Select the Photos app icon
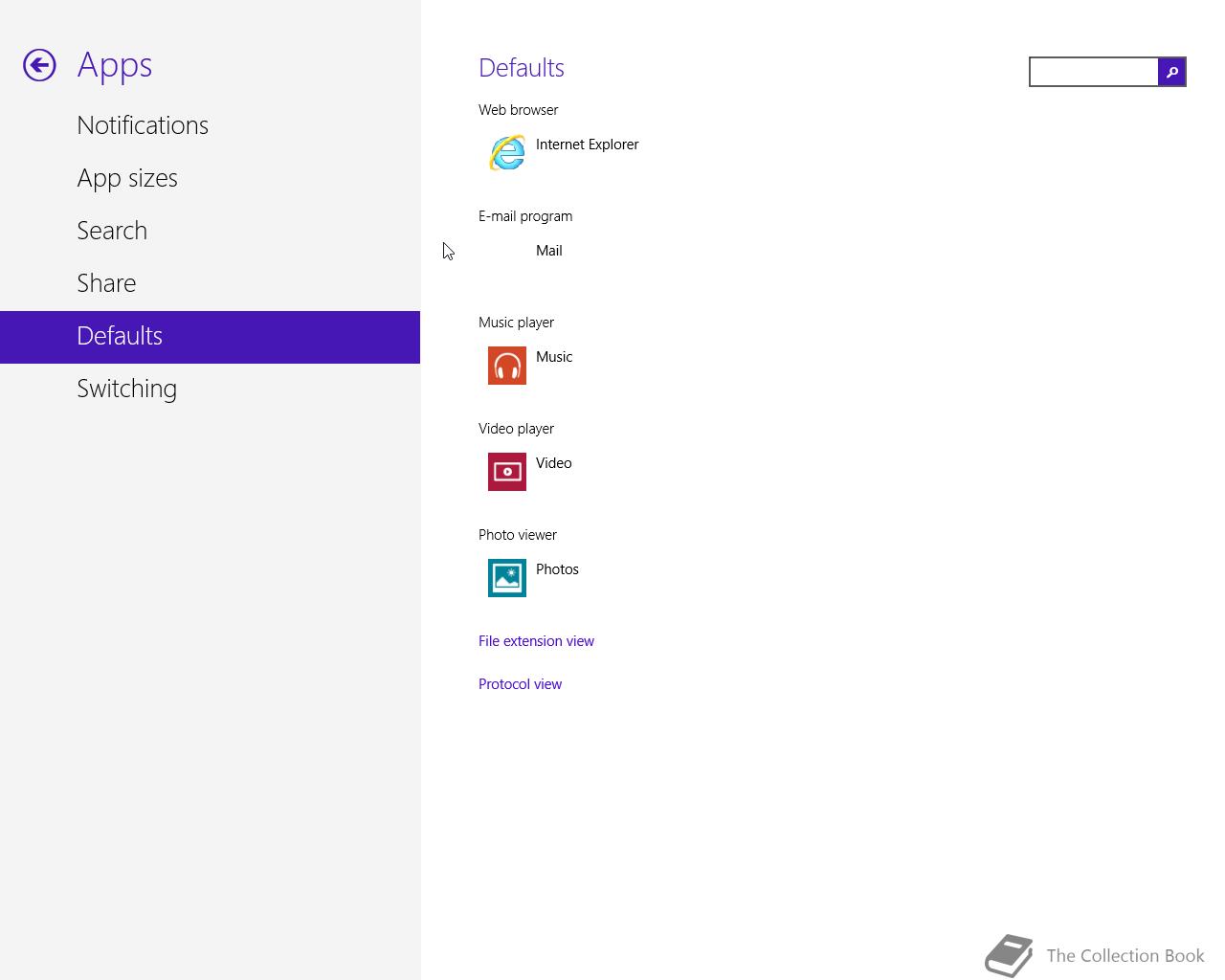 coord(507,578)
